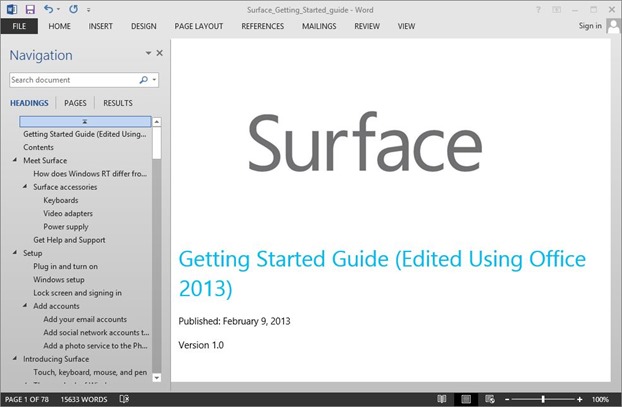Click the user account avatar icon

pos(613,27)
